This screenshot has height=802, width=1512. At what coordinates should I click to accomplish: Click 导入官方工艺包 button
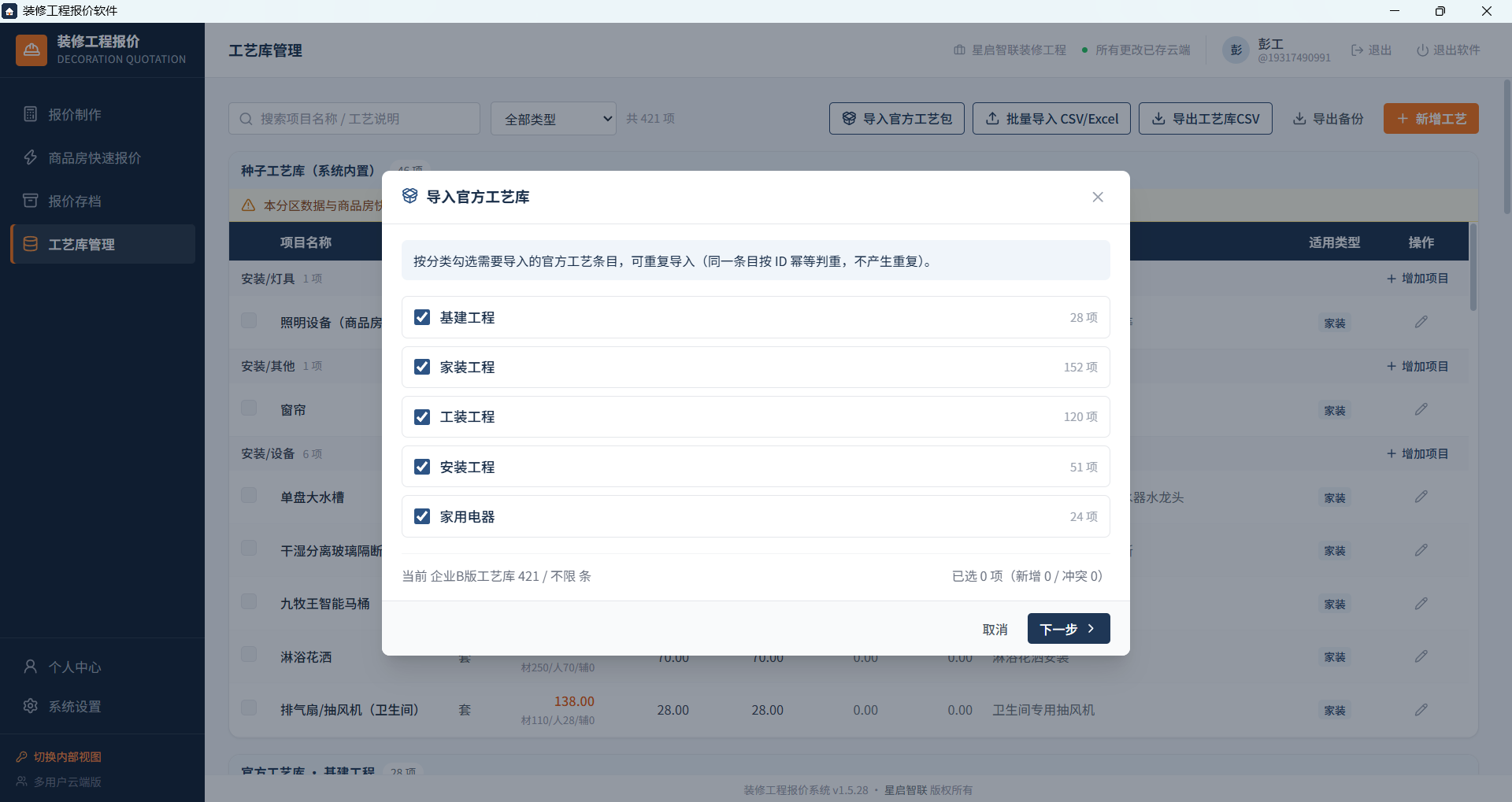tap(897, 119)
